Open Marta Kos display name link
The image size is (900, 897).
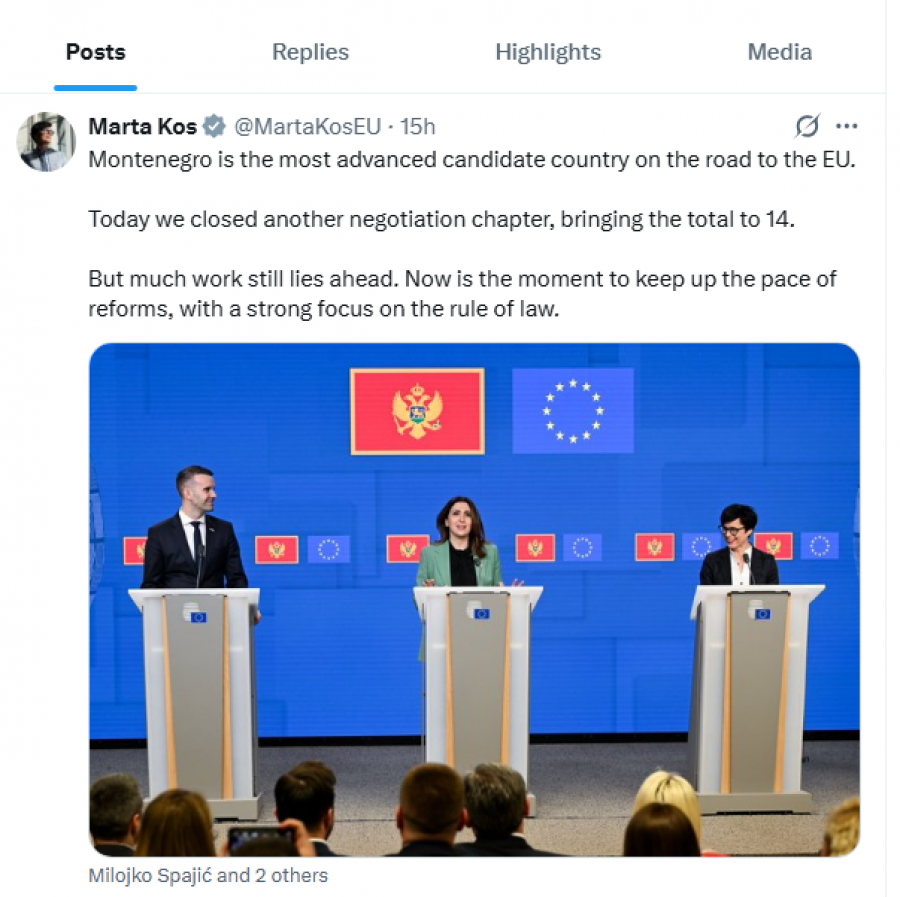tap(142, 126)
